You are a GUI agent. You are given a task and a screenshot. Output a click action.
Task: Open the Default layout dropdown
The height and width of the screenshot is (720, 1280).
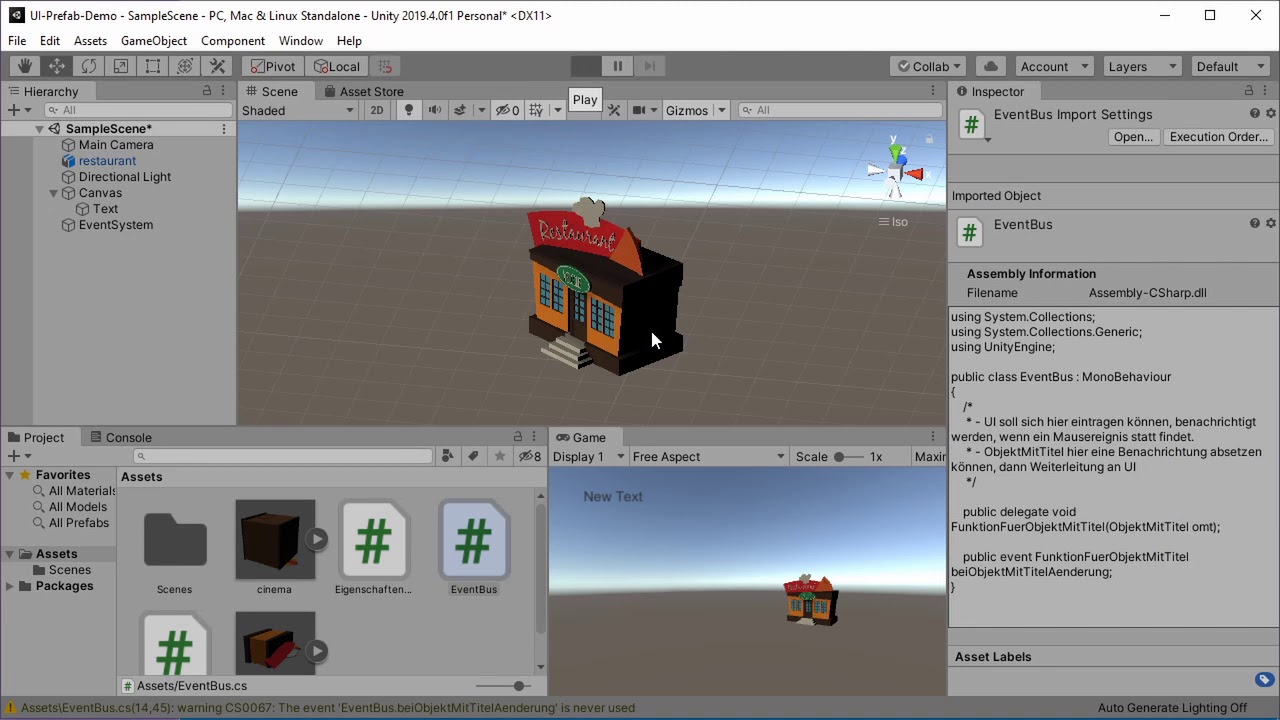1230,66
